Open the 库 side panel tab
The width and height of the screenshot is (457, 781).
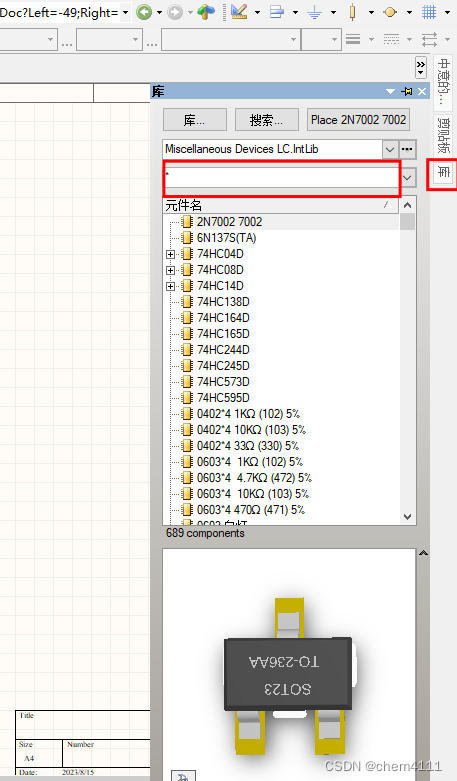443,173
